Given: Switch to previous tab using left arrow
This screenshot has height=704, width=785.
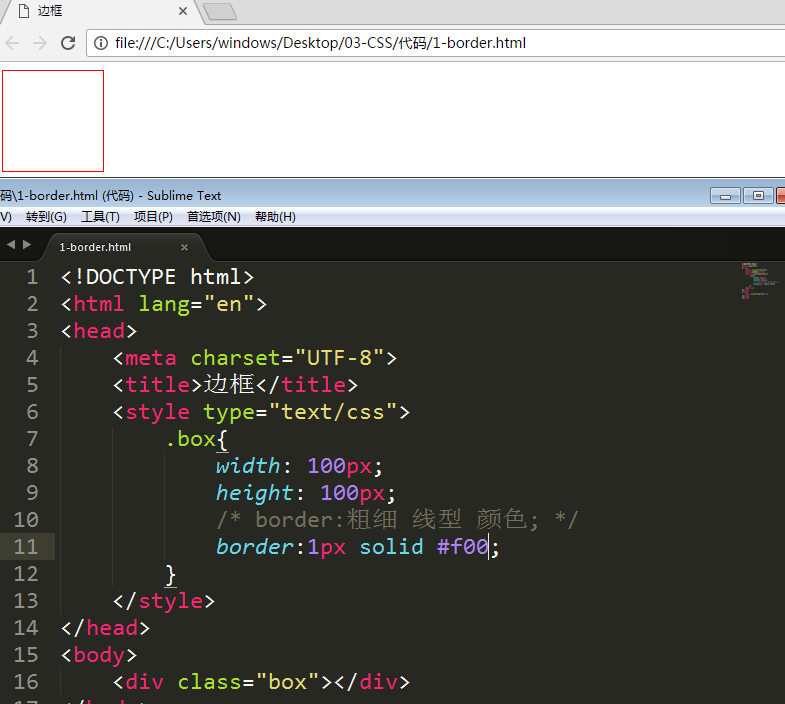Looking at the screenshot, I should [10, 245].
